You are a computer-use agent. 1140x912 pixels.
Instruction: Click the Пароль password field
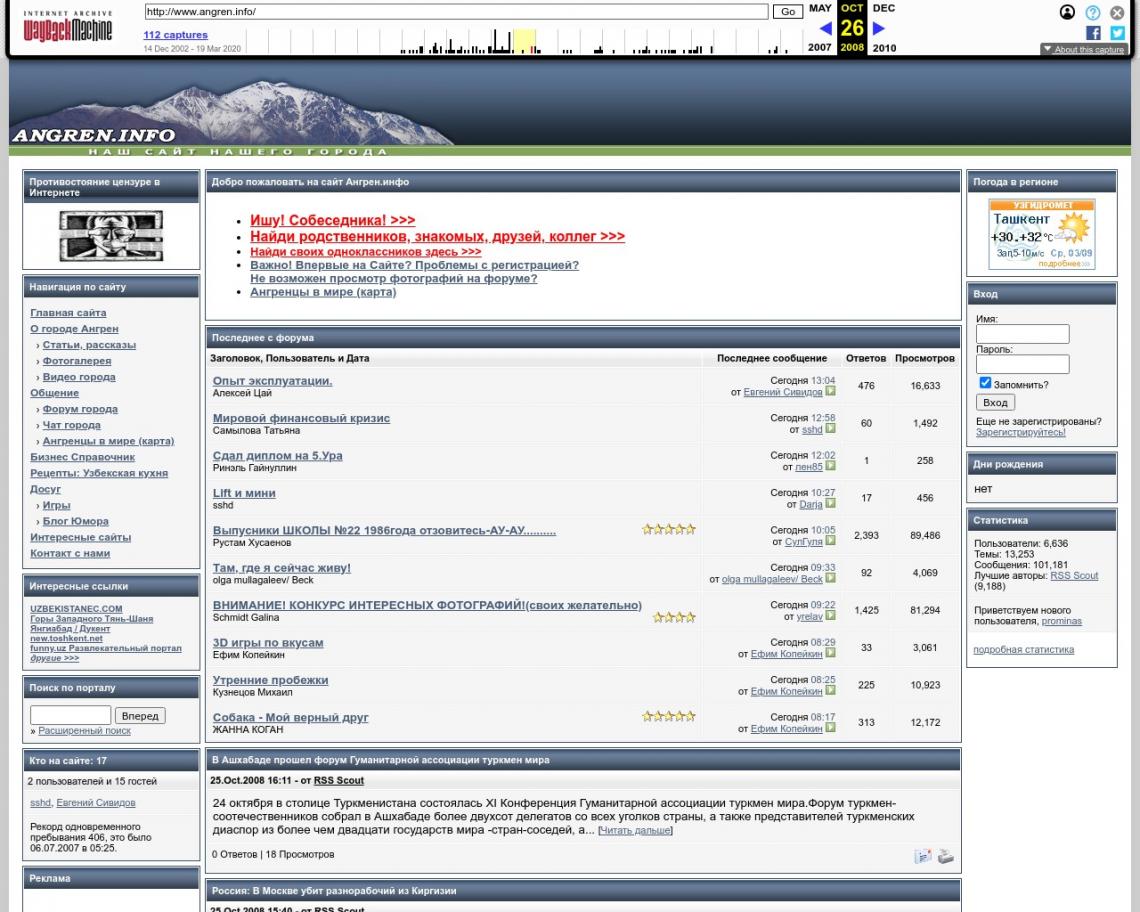point(1022,364)
